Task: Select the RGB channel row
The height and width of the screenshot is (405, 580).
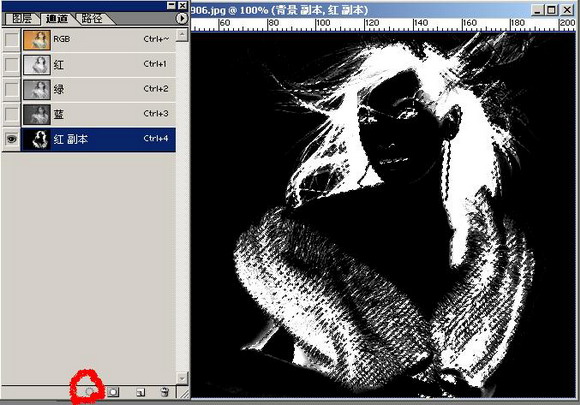Action: 98,40
